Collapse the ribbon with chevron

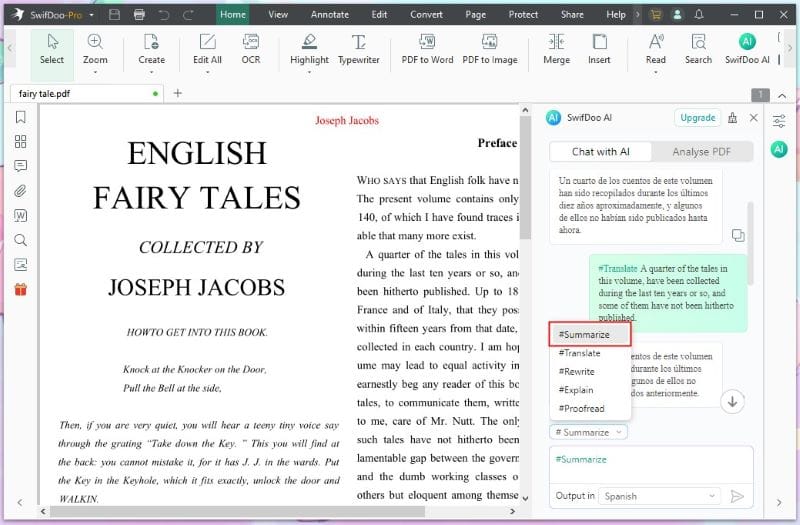click(782, 95)
